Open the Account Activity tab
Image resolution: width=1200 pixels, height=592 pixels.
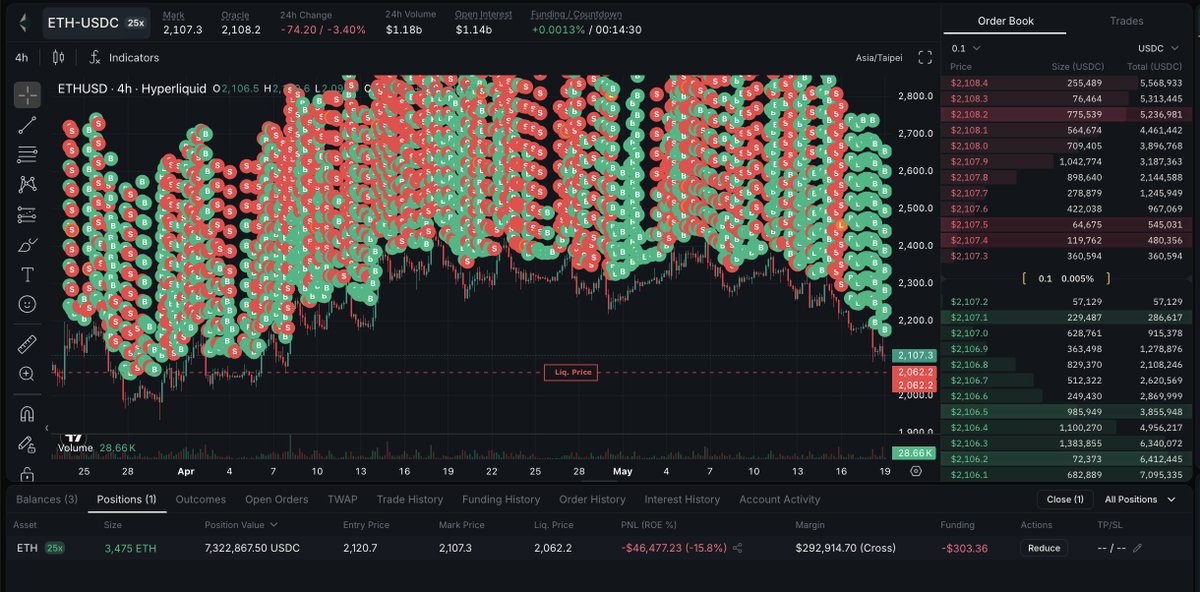pos(779,499)
